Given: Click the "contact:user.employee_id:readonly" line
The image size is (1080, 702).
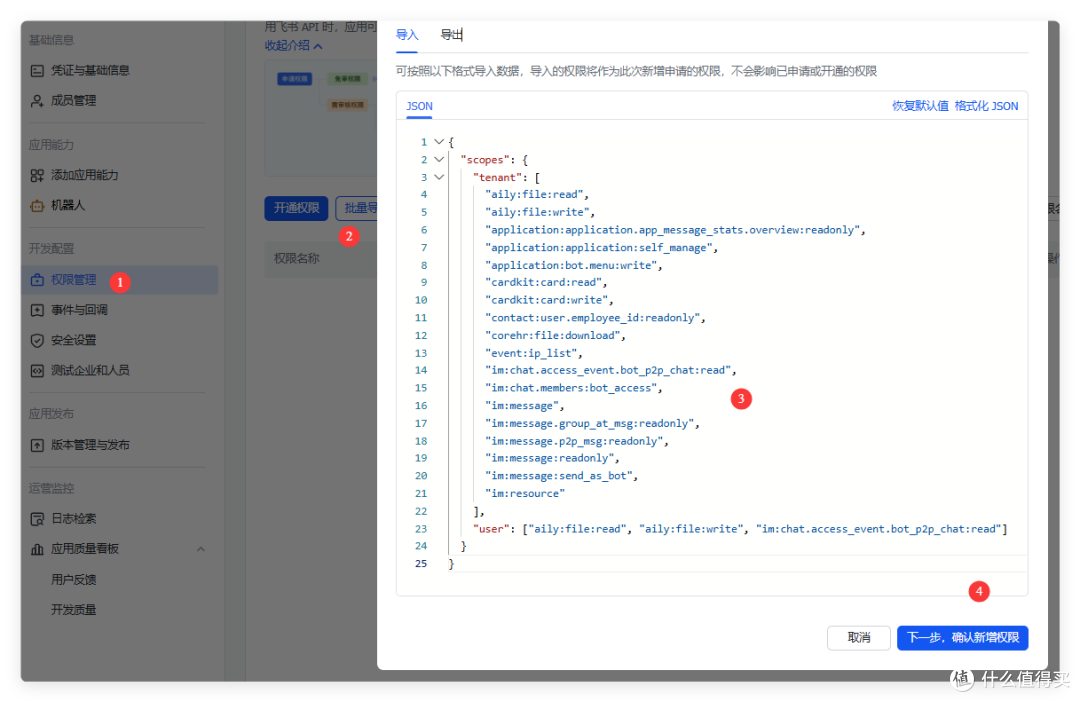Looking at the screenshot, I should [x=593, y=318].
